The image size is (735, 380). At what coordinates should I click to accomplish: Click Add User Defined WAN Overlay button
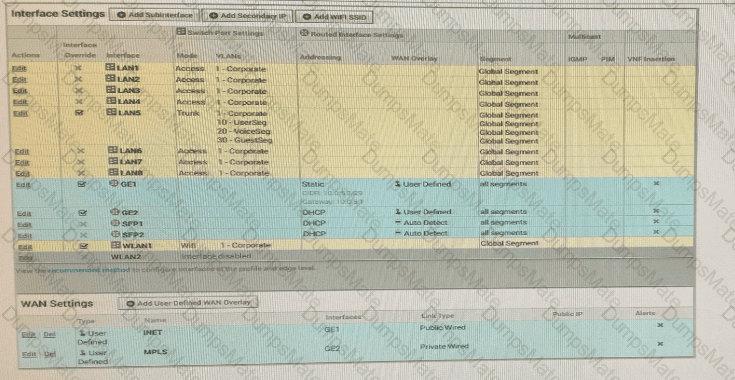pos(188,303)
